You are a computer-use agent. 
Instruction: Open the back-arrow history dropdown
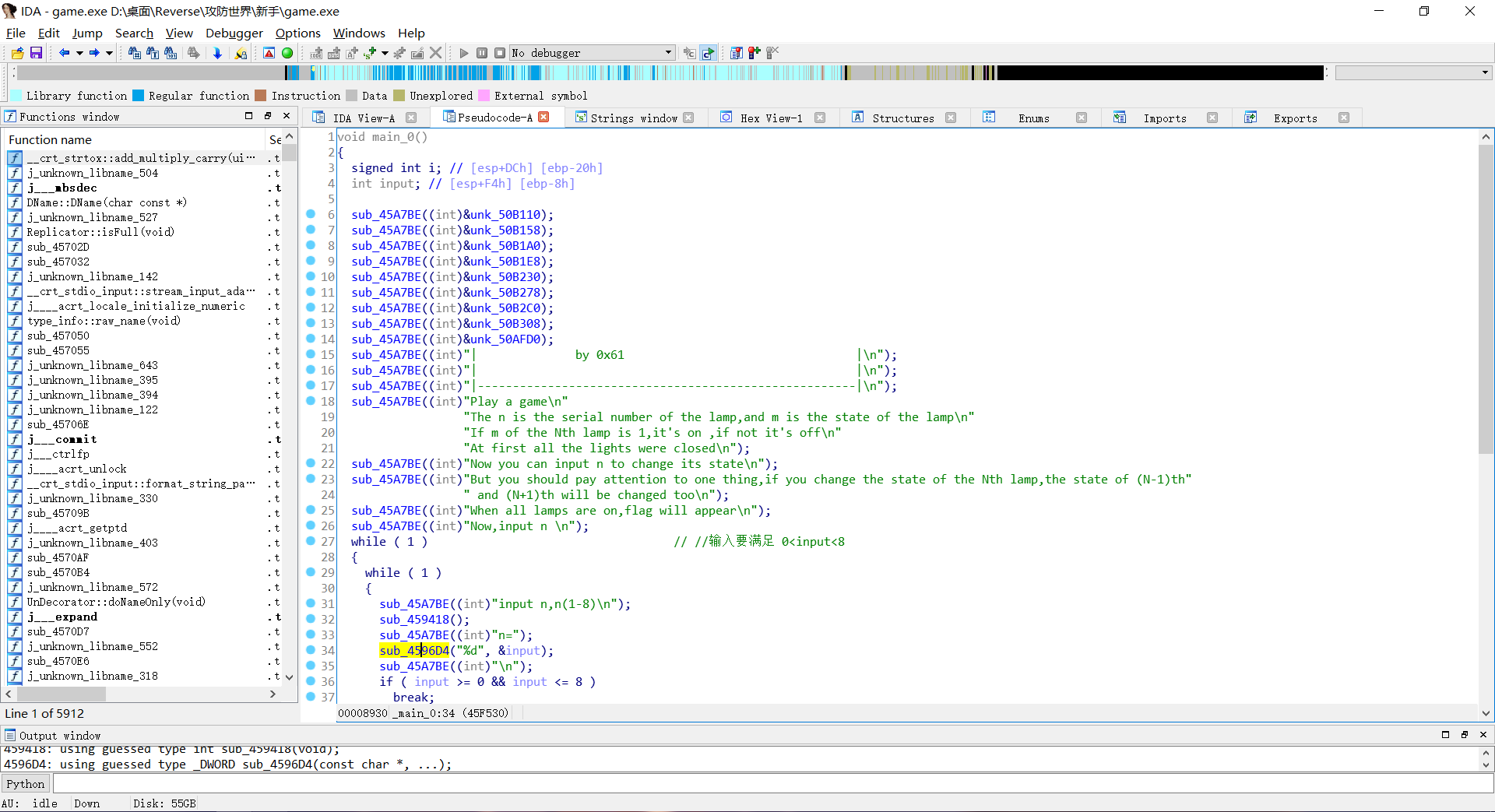coord(79,53)
